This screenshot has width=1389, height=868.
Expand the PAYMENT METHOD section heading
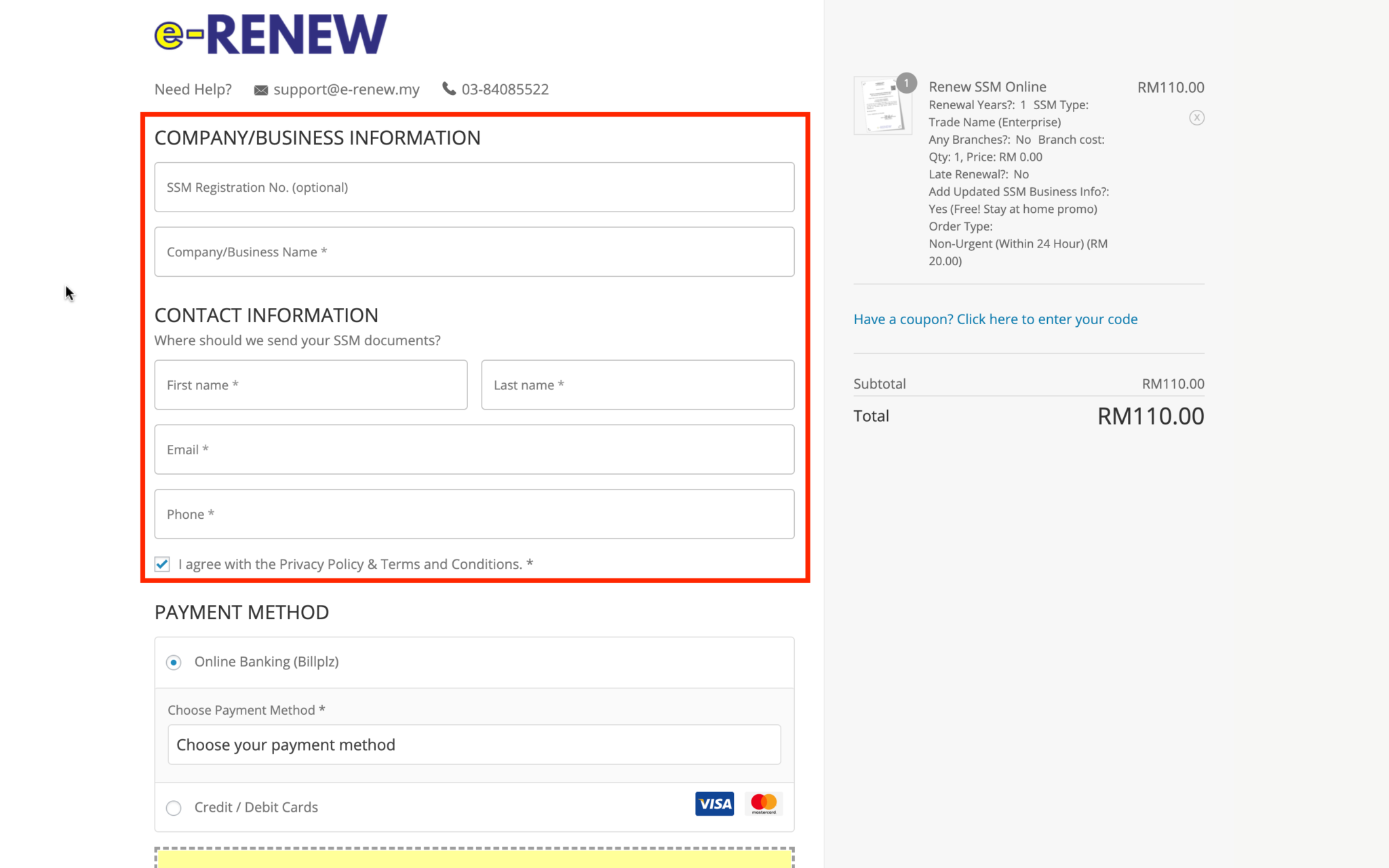pyautogui.click(x=241, y=612)
